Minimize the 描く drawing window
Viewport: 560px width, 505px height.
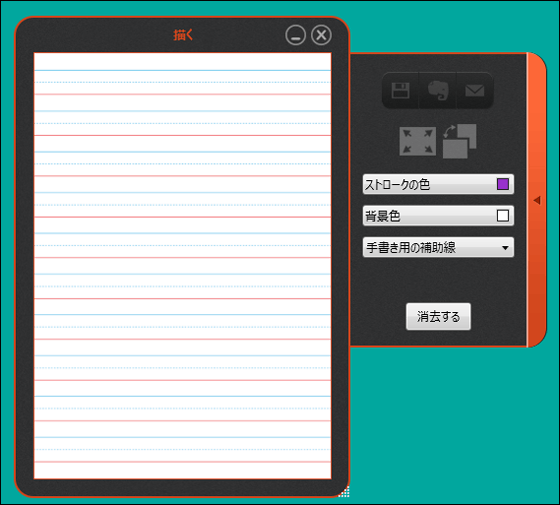tap(295, 35)
